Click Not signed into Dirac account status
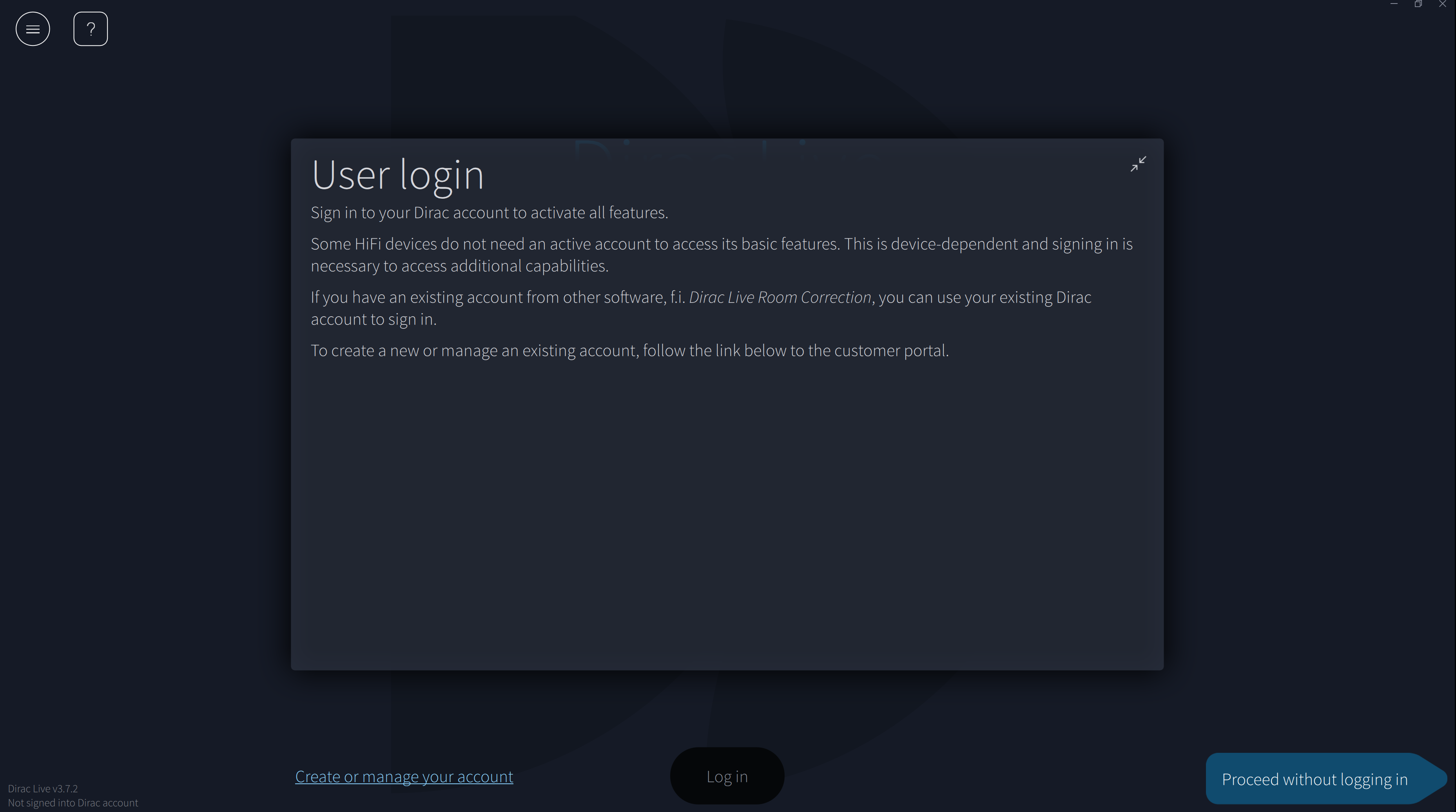This screenshot has width=1456, height=812. 73,802
